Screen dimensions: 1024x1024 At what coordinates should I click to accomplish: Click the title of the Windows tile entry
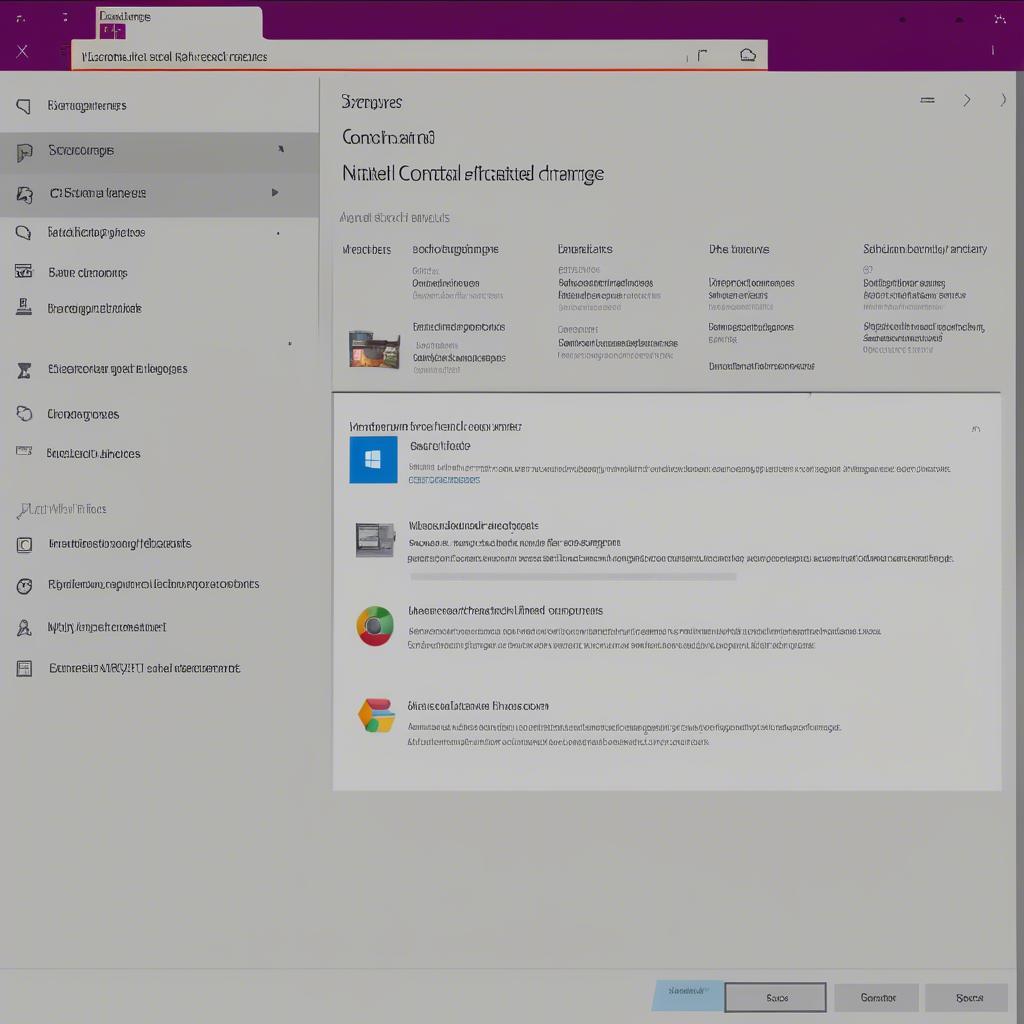[440, 446]
